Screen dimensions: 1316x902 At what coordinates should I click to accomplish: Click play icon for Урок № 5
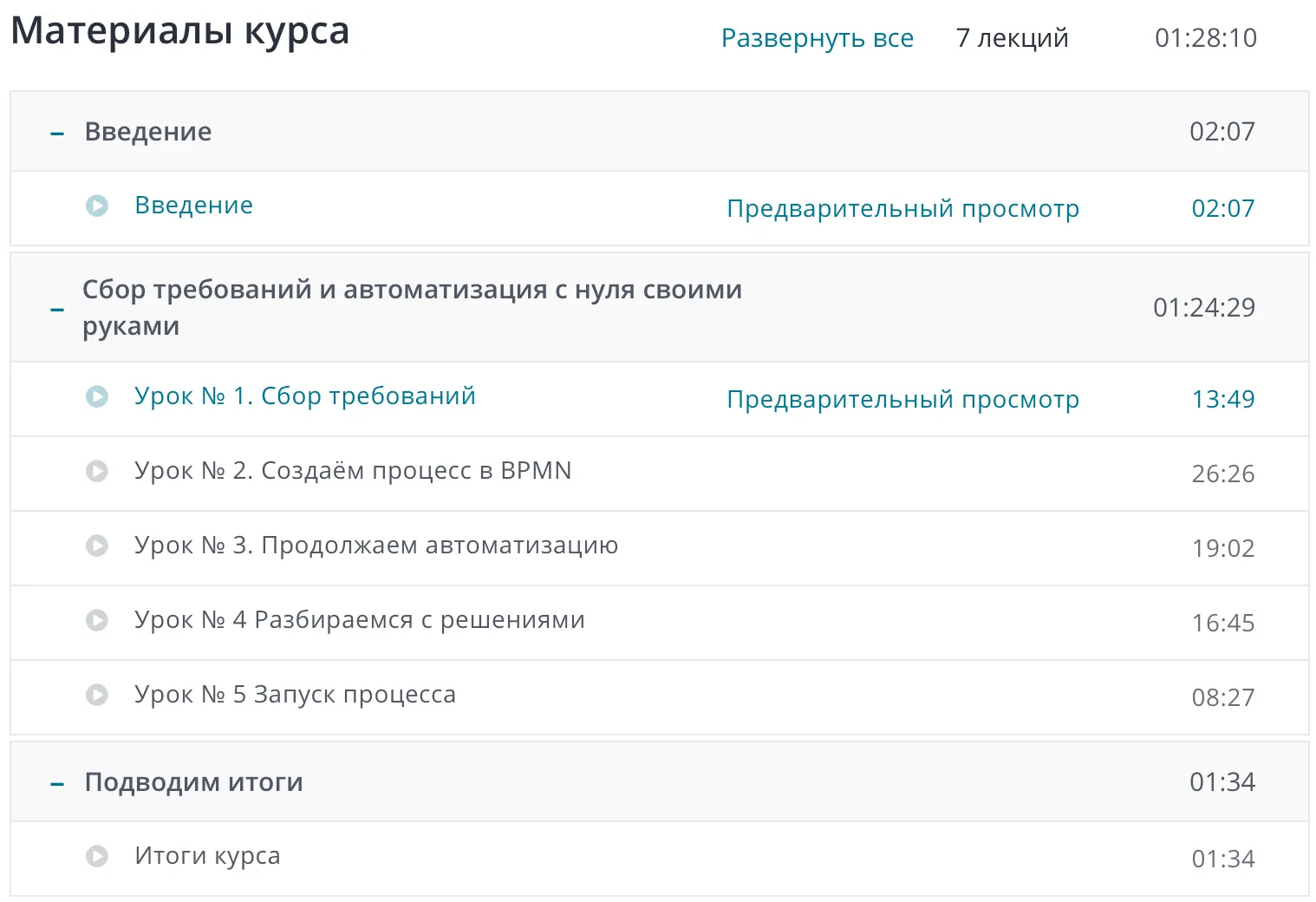coord(97,695)
